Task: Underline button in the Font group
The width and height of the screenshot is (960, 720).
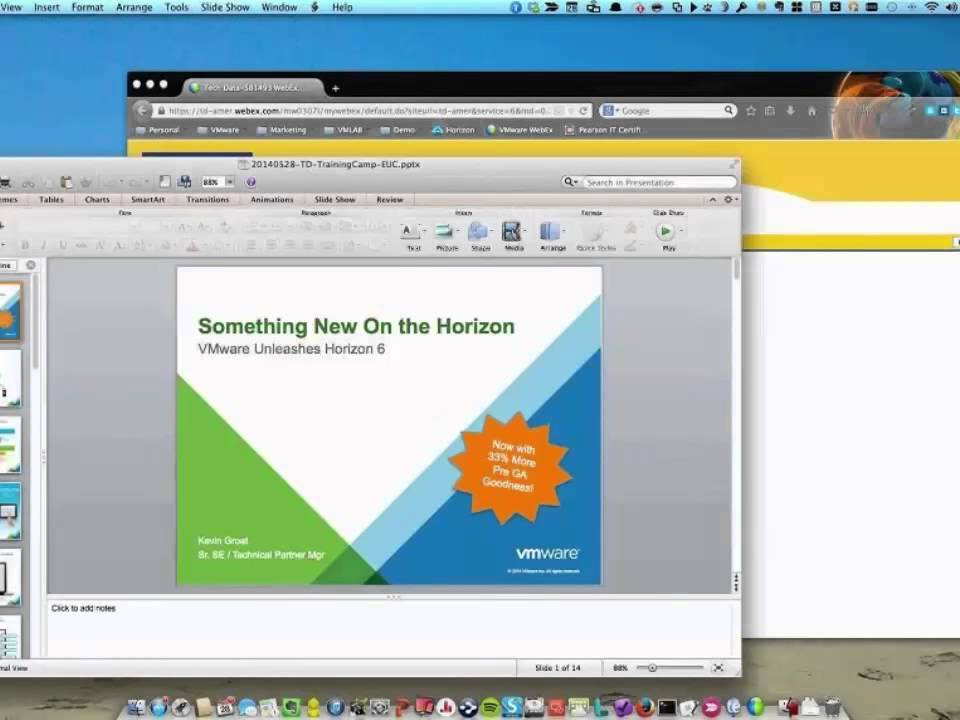Action: click(62, 246)
